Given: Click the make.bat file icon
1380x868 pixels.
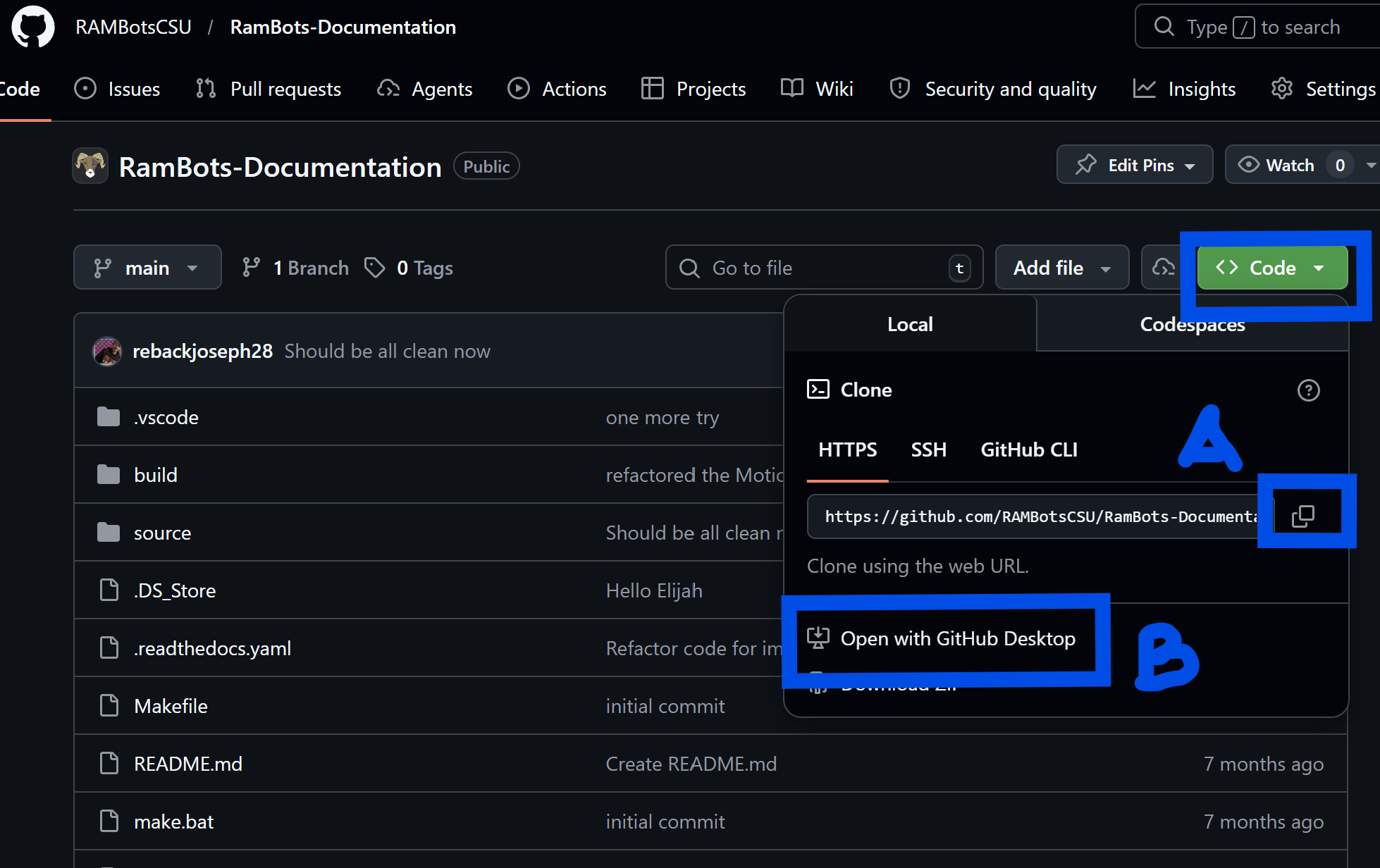Looking at the screenshot, I should tap(109, 821).
